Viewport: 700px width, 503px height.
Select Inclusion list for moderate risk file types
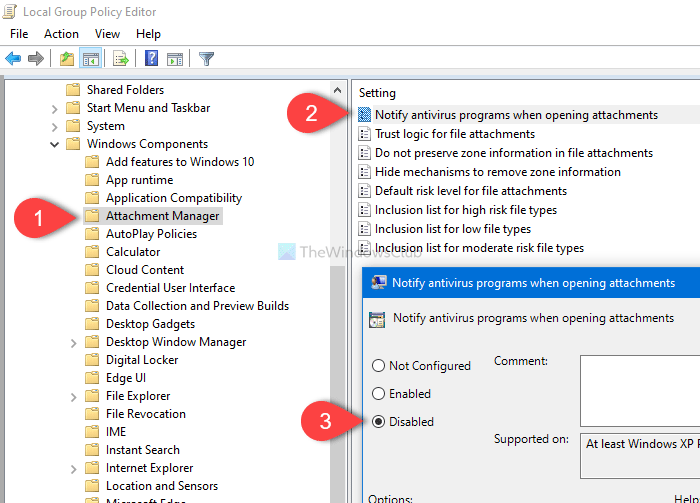[479, 247]
